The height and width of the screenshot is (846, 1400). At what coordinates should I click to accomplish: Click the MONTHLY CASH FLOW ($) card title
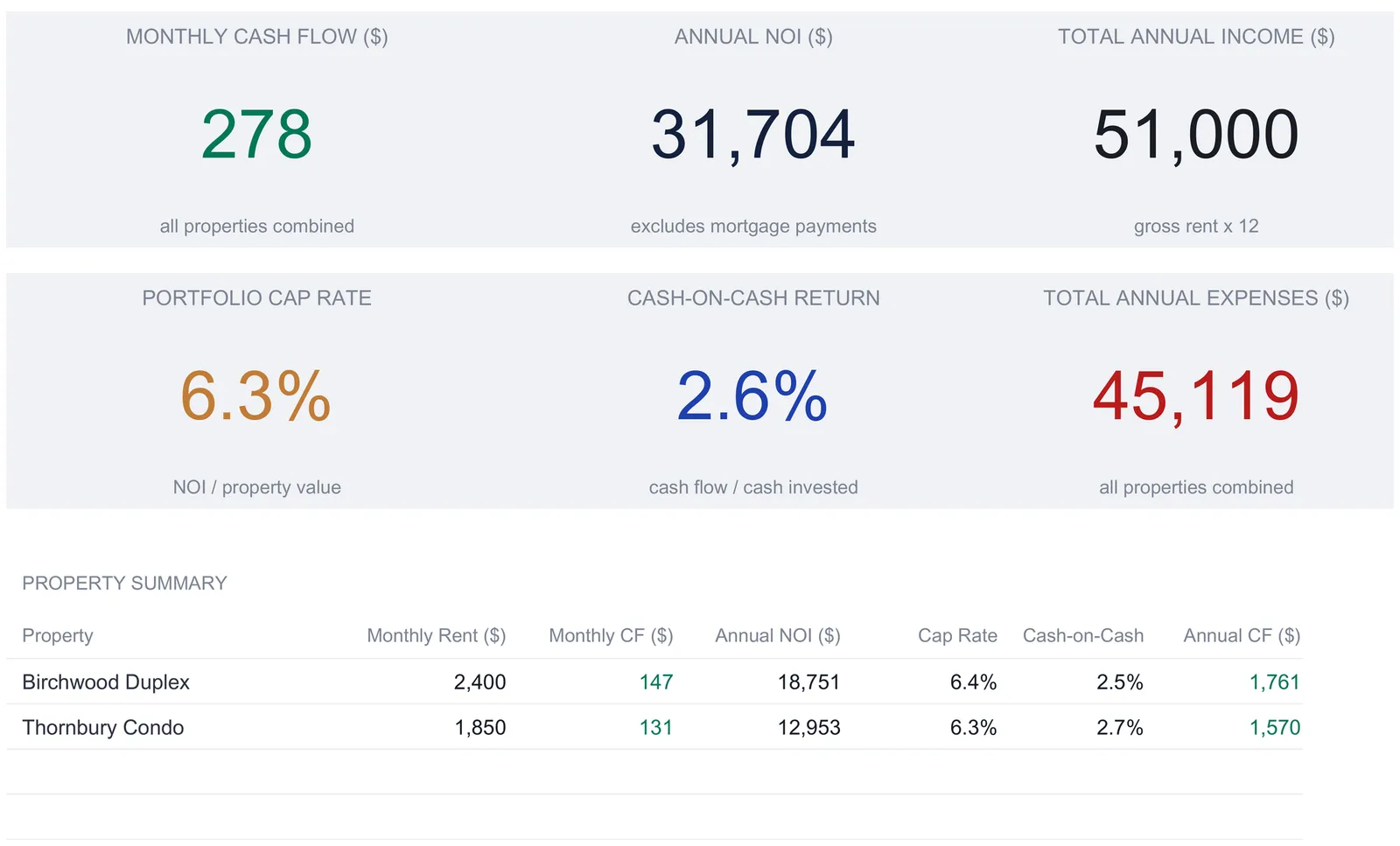257,37
